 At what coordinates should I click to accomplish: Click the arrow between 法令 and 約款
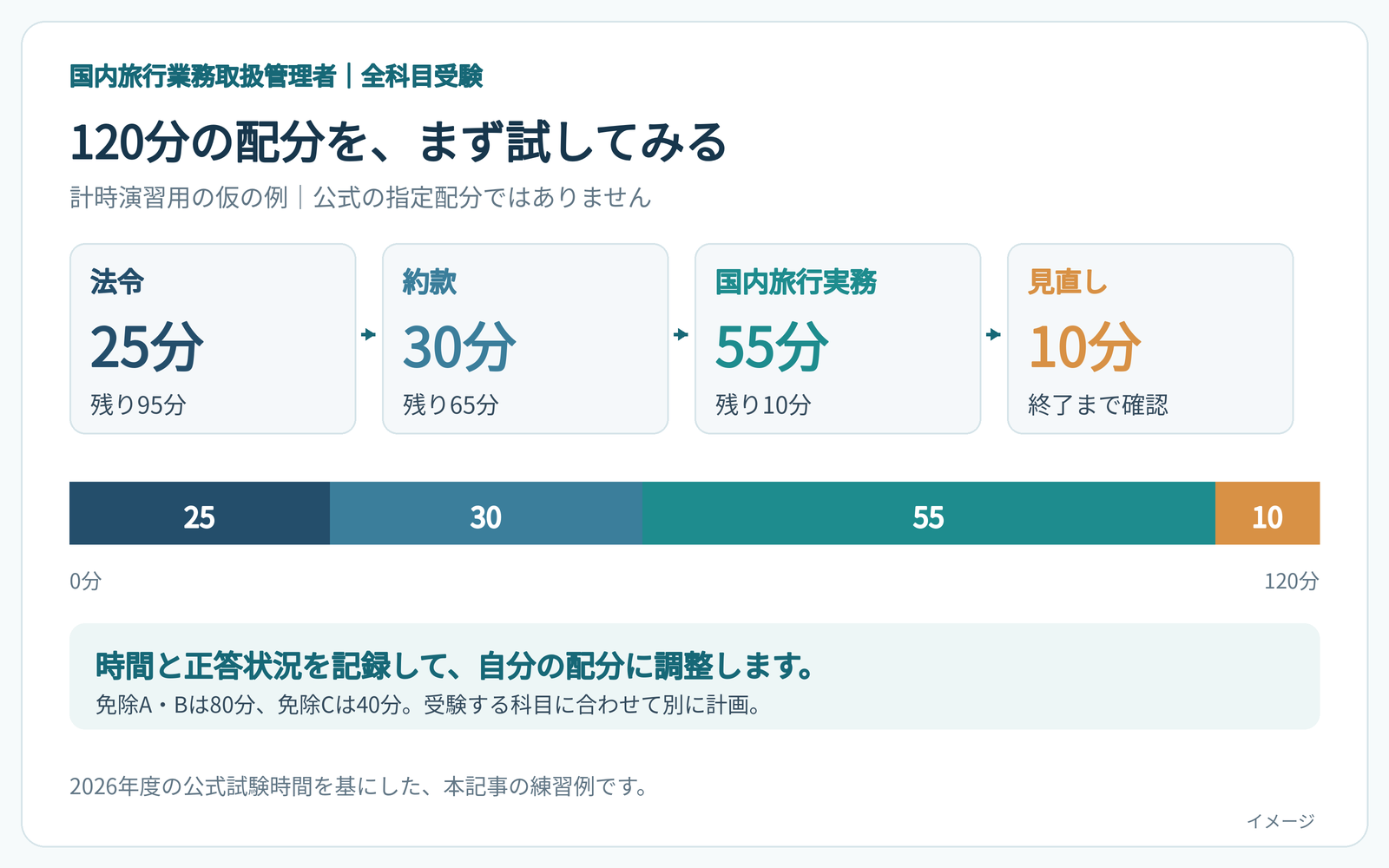click(x=369, y=334)
